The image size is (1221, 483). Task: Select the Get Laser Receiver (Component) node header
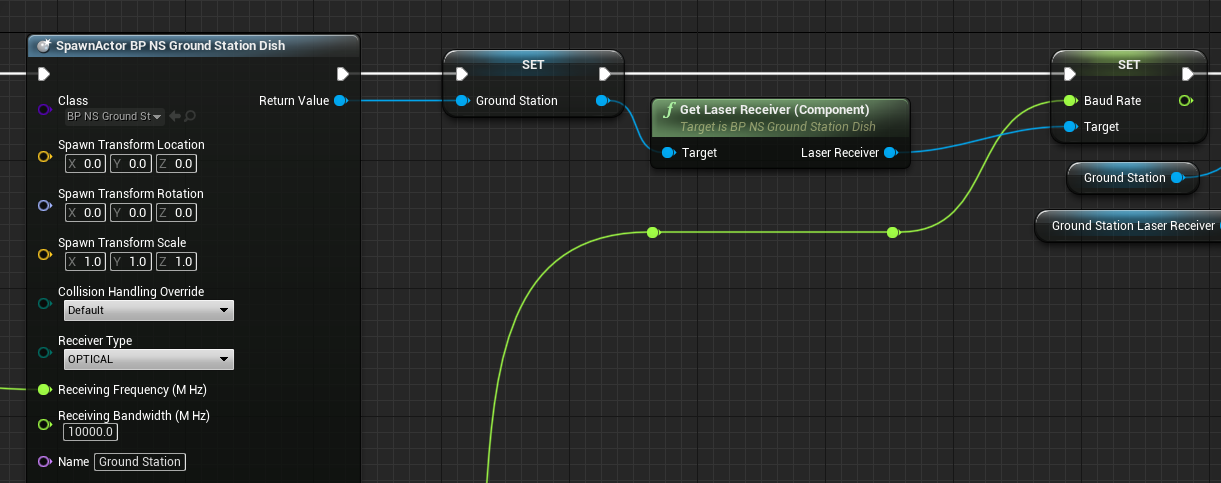click(774, 110)
